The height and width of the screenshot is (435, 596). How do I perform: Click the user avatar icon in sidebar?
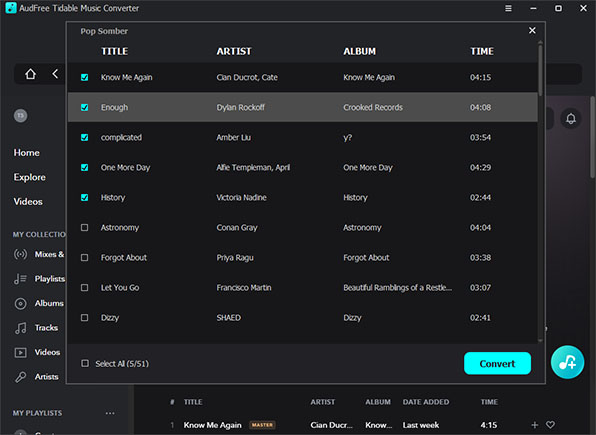(21, 116)
